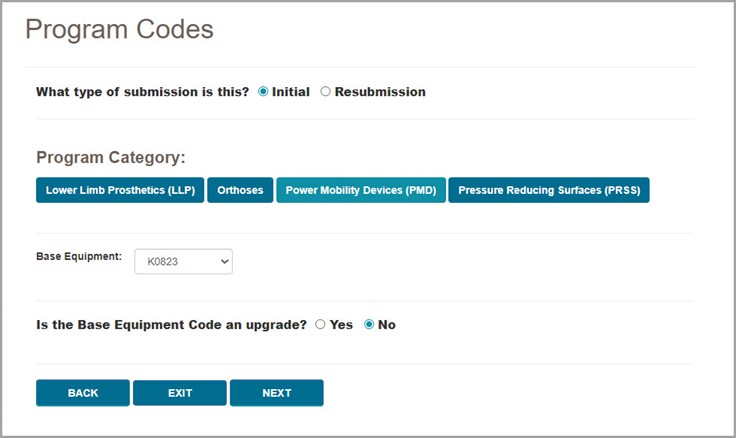Switch to the Orthoses program category
Image resolution: width=736 pixels, height=438 pixels.
(240, 190)
